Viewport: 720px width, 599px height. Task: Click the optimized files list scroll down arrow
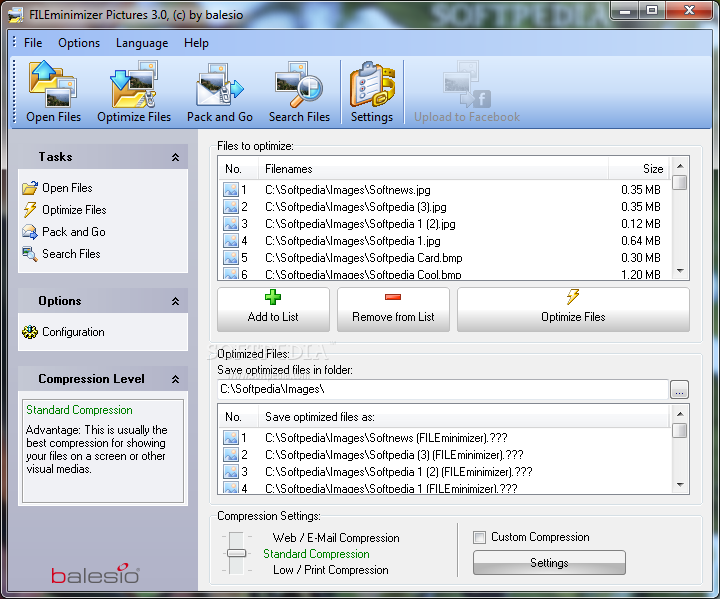coord(680,485)
